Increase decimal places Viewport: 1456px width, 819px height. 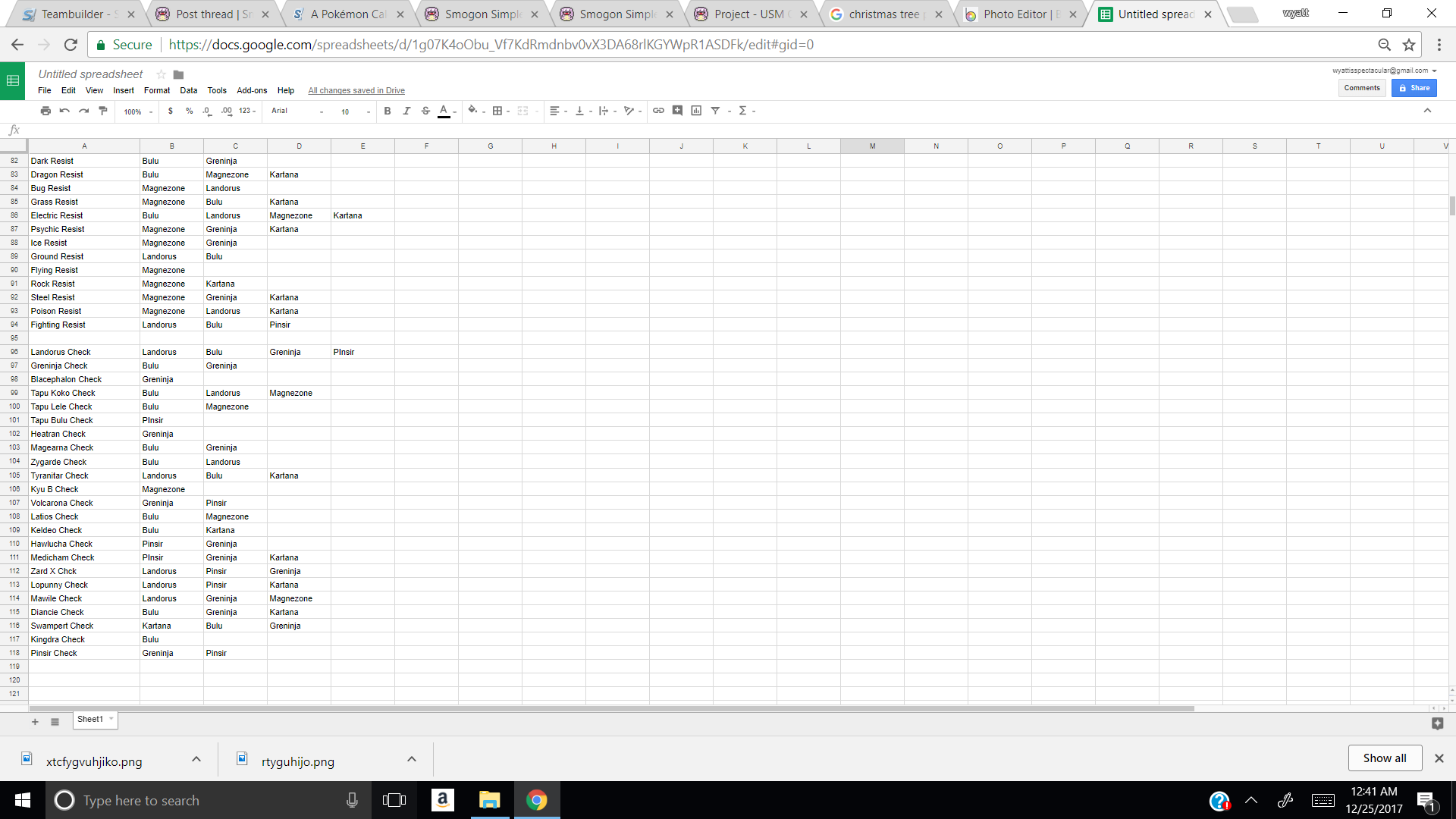(x=227, y=111)
